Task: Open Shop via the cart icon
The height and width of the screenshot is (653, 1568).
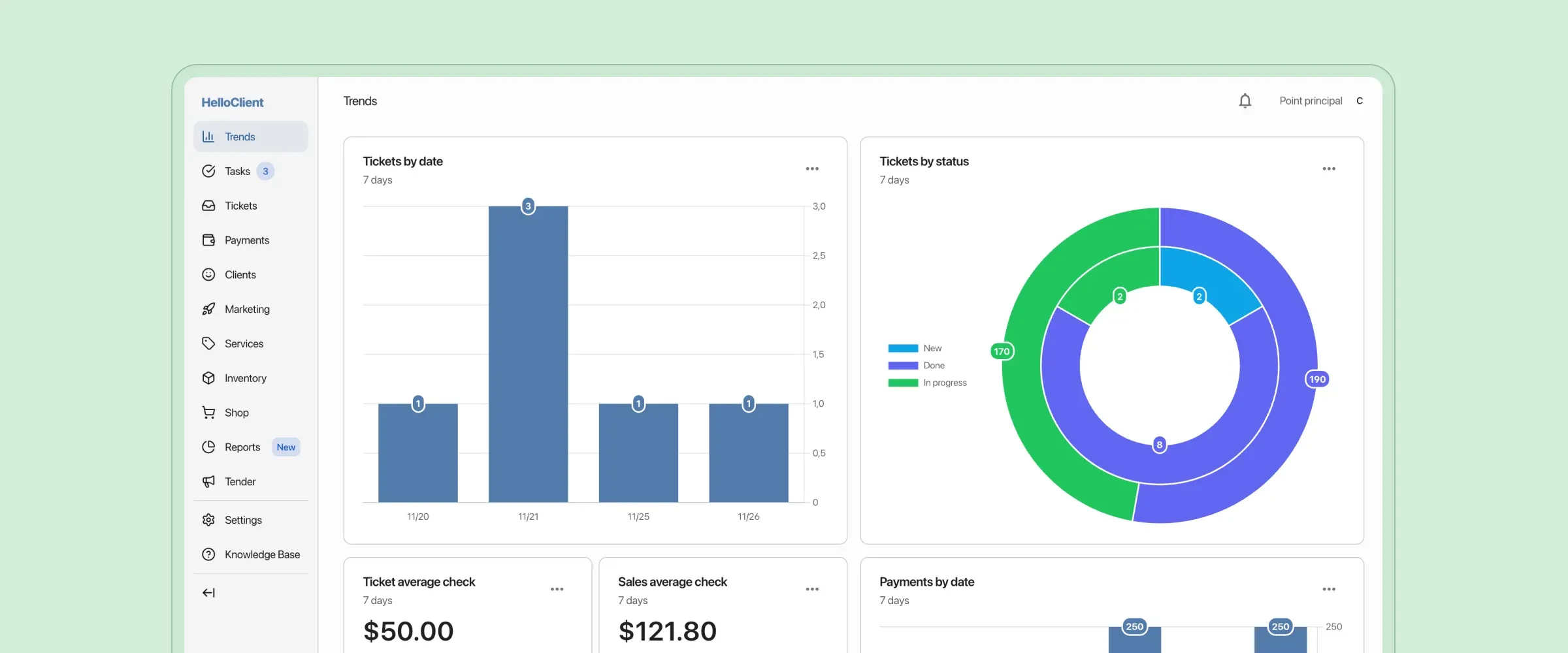Action: point(208,412)
